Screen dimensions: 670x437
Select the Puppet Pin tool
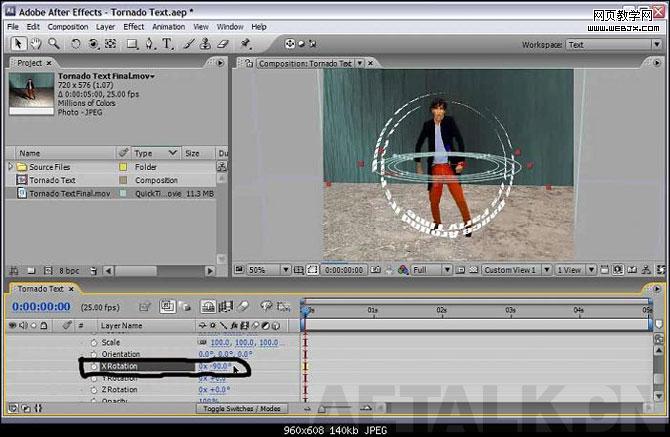click(x=245, y=44)
